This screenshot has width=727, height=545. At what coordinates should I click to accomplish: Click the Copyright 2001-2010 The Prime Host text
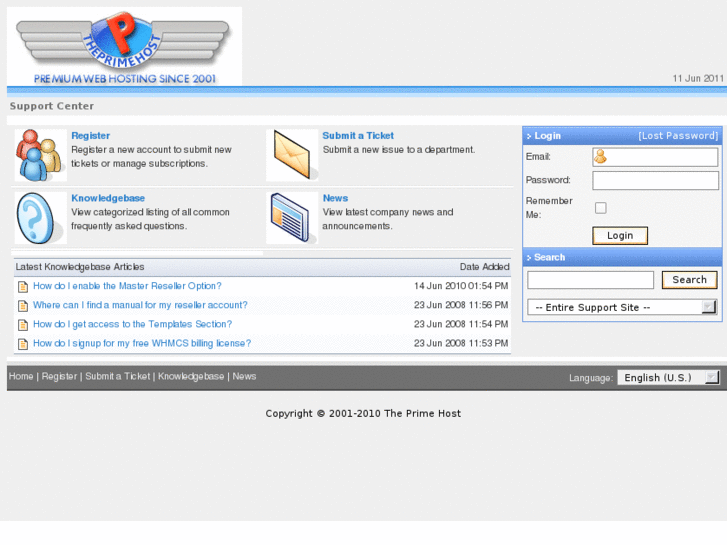(x=363, y=413)
